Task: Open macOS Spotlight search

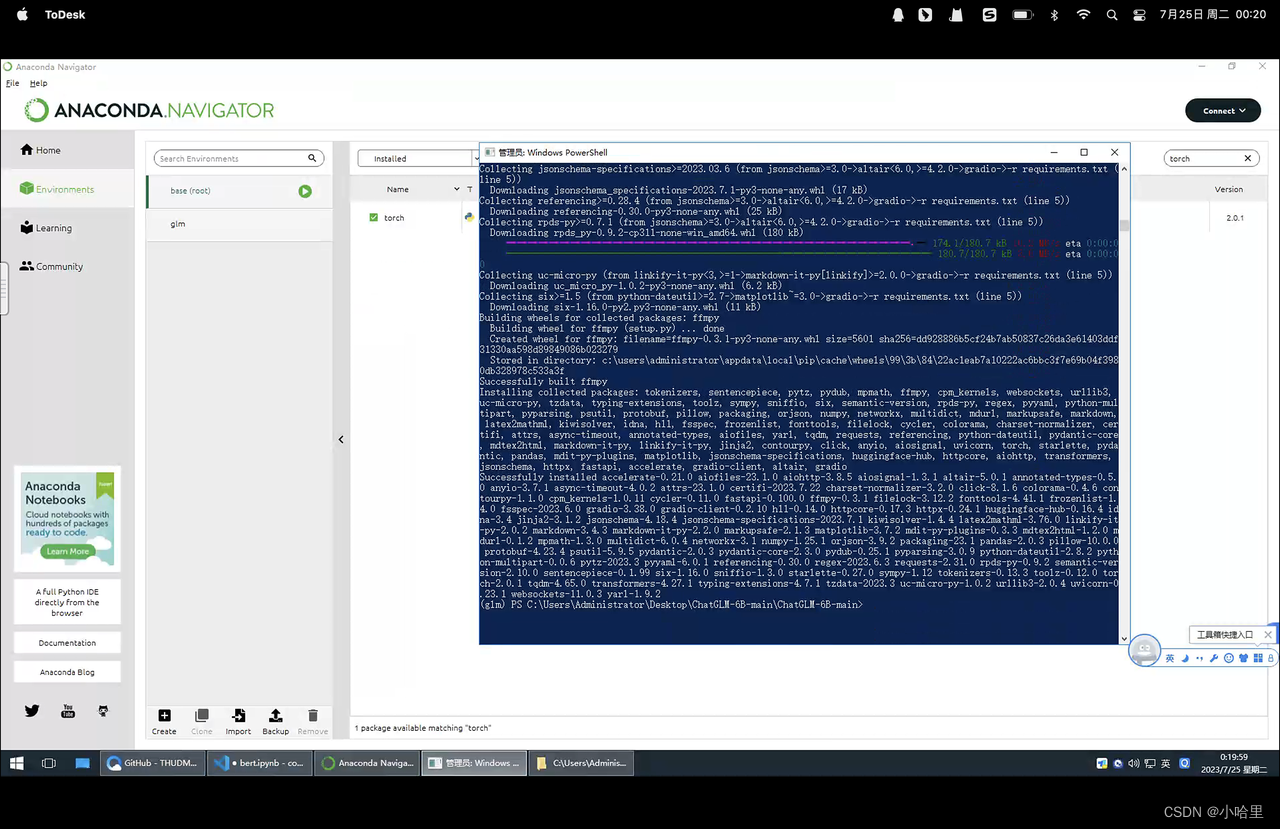Action: click(1112, 15)
